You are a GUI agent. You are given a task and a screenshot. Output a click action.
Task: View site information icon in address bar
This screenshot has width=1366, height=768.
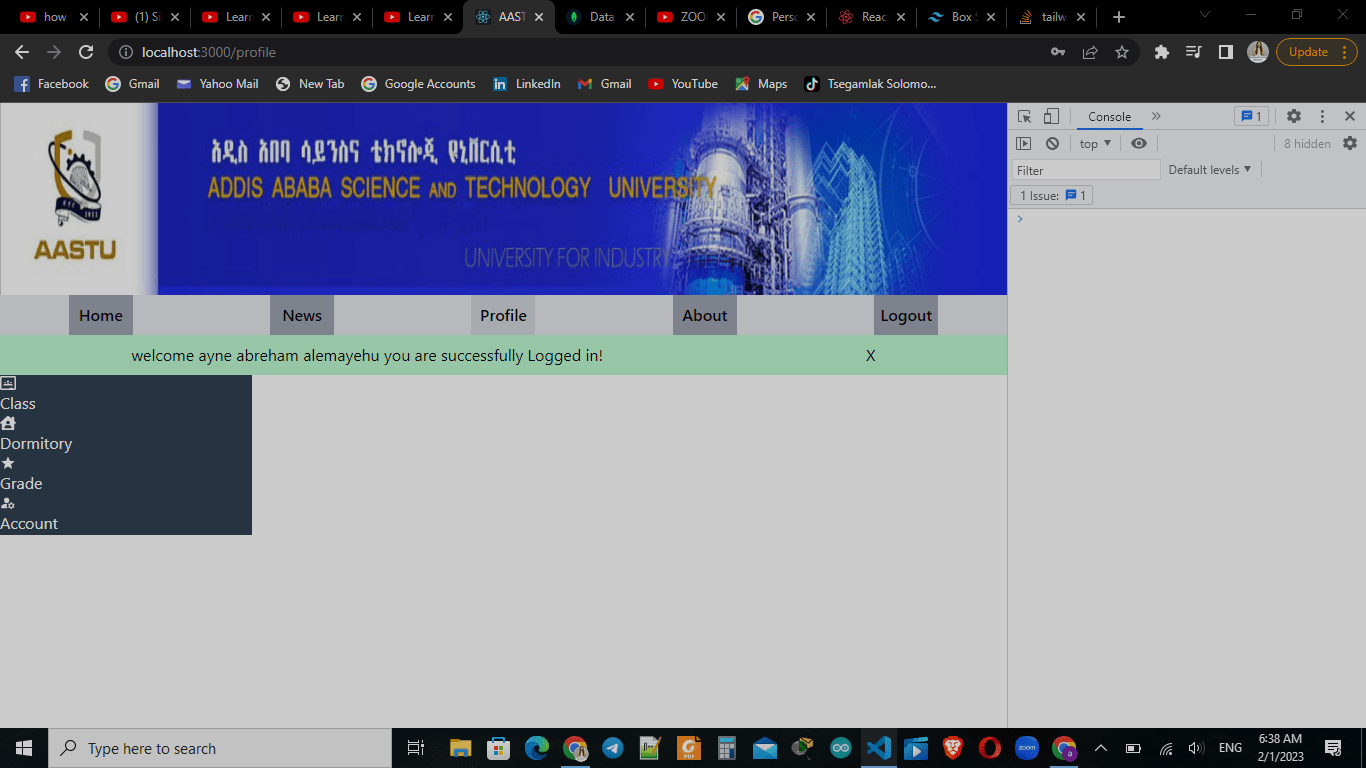point(127,52)
